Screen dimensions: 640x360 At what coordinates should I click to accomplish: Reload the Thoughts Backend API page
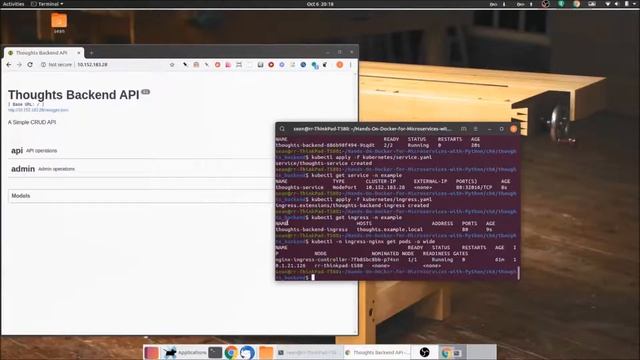pyautogui.click(x=30, y=64)
